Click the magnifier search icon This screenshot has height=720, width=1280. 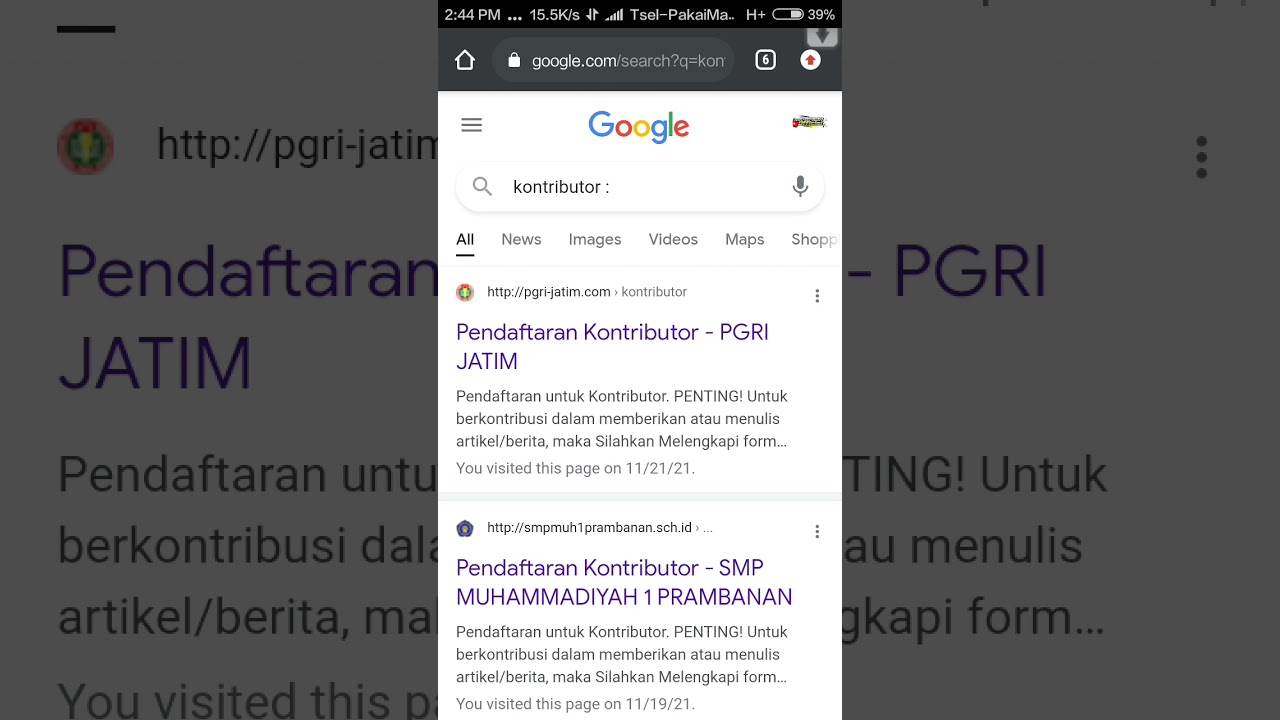coord(483,187)
